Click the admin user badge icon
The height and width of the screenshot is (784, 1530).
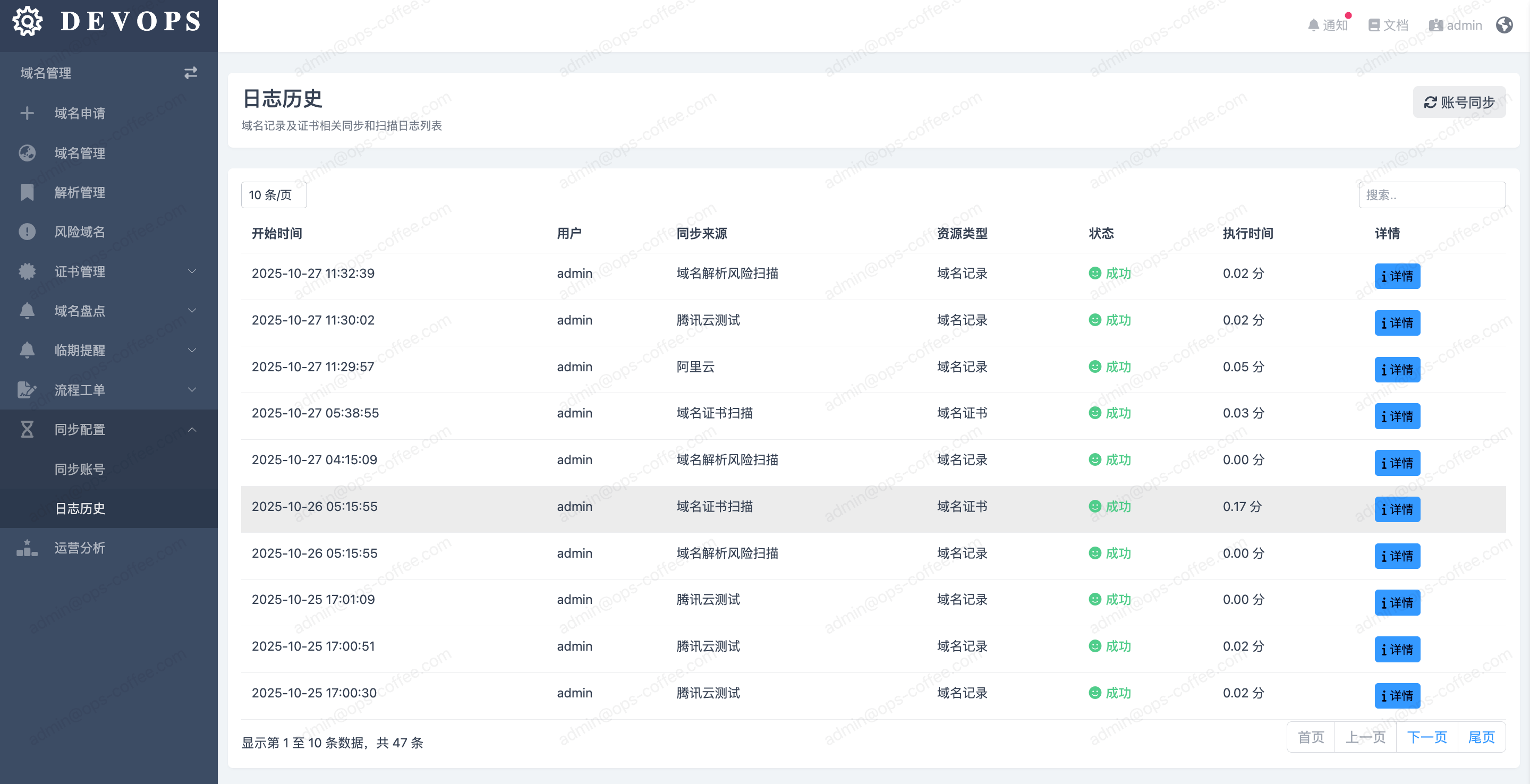[1435, 25]
